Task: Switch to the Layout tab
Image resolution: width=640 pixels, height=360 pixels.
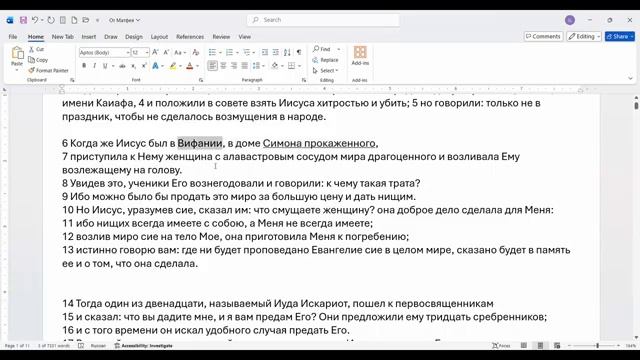Action: [x=159, y=37]
